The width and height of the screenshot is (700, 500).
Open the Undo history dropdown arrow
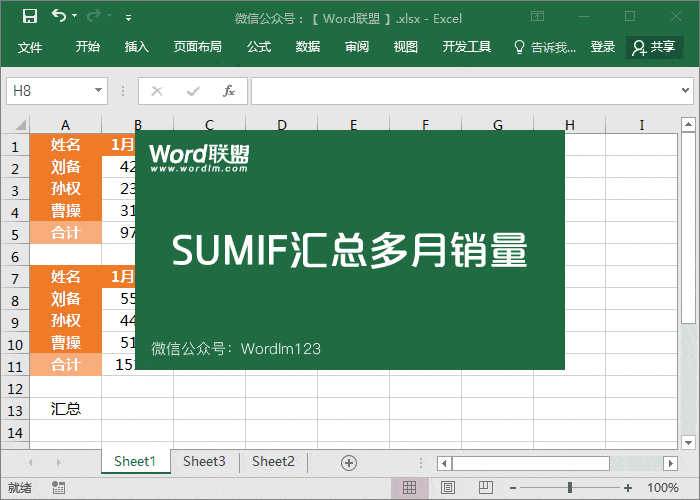pos(75,16)
